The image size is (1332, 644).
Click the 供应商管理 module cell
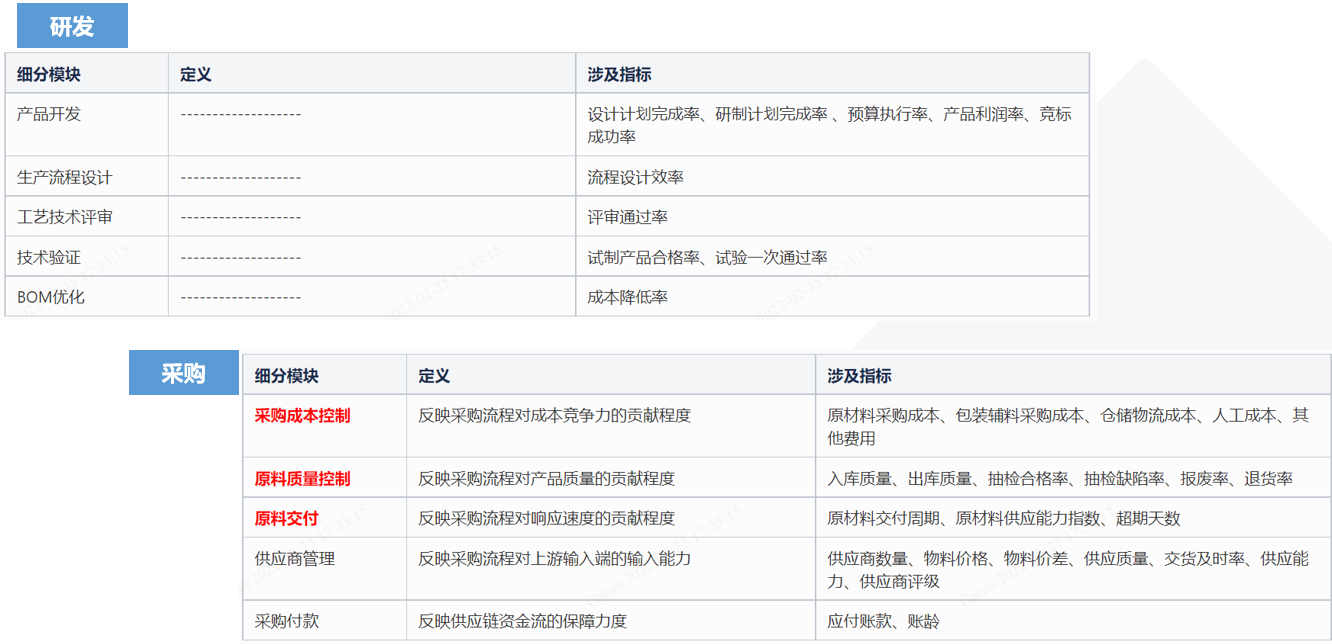[294, 558]
